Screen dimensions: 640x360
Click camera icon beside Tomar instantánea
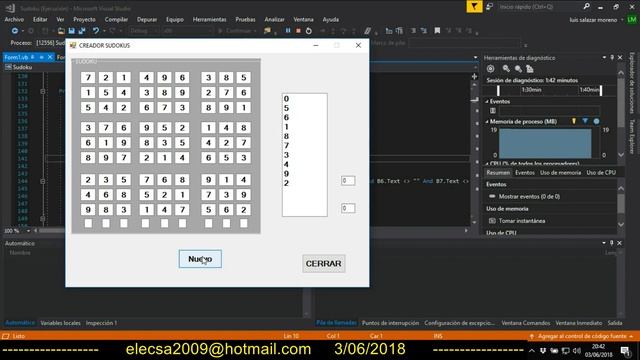pos(492,221)
